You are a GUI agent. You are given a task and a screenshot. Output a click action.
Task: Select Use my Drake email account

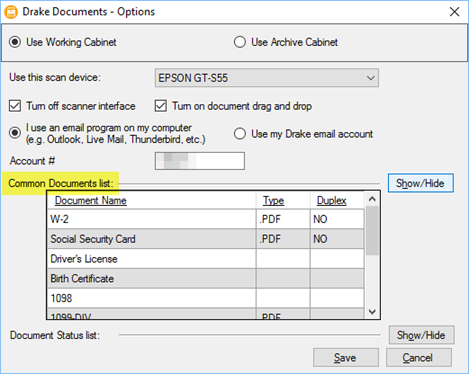[x=240, y=134]
